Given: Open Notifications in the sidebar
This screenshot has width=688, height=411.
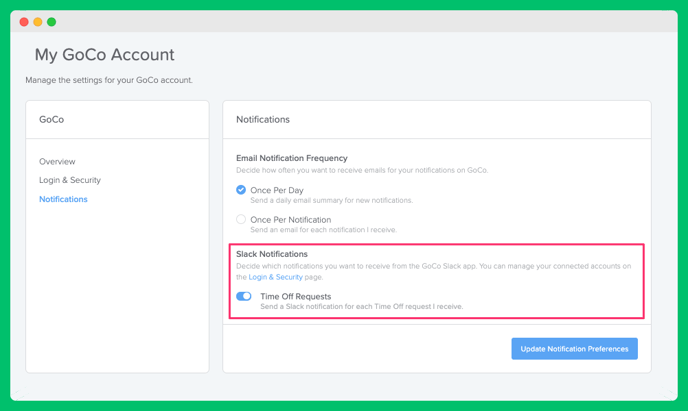Looking at the screenshot, I should [x=63, y=199].
